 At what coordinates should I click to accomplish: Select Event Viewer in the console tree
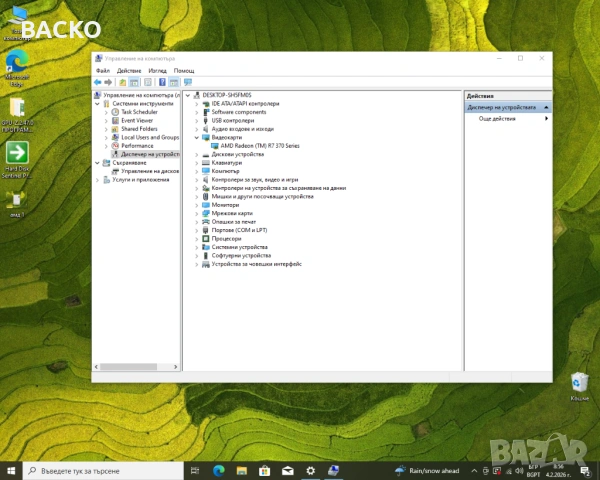136,120
